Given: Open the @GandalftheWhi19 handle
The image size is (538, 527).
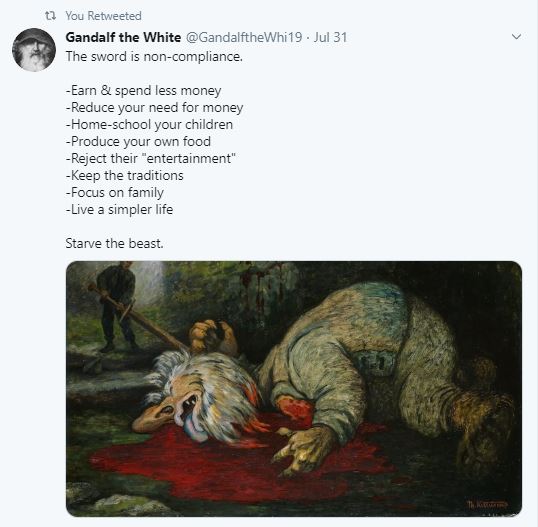Looking at the screenshot, I should tap(244, 37).
